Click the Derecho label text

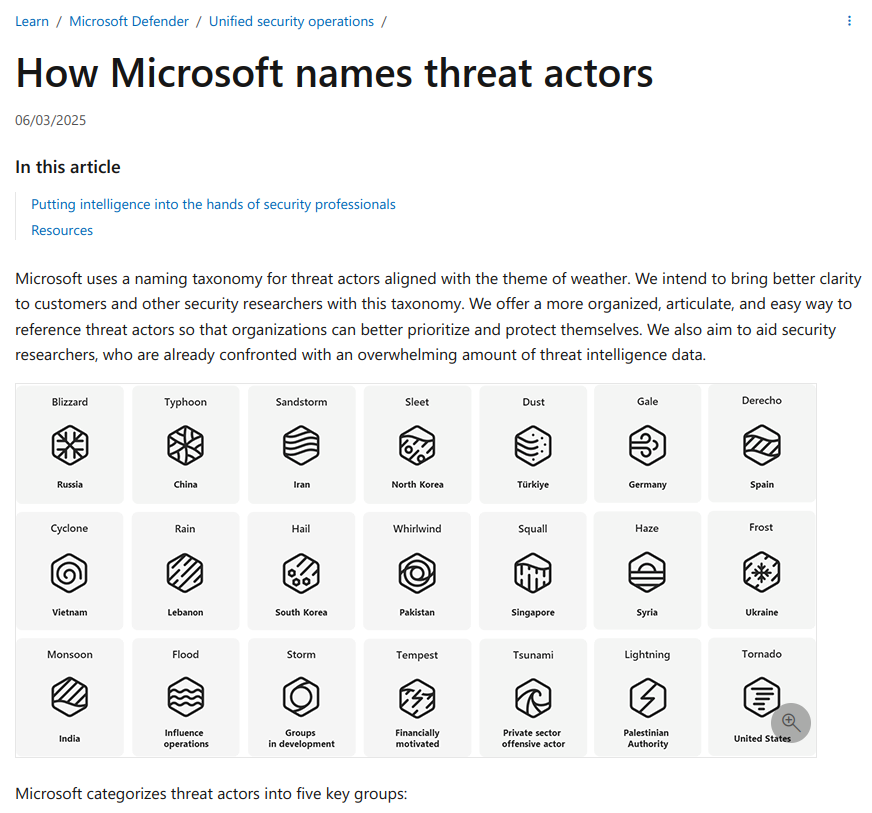pos(761,400)
